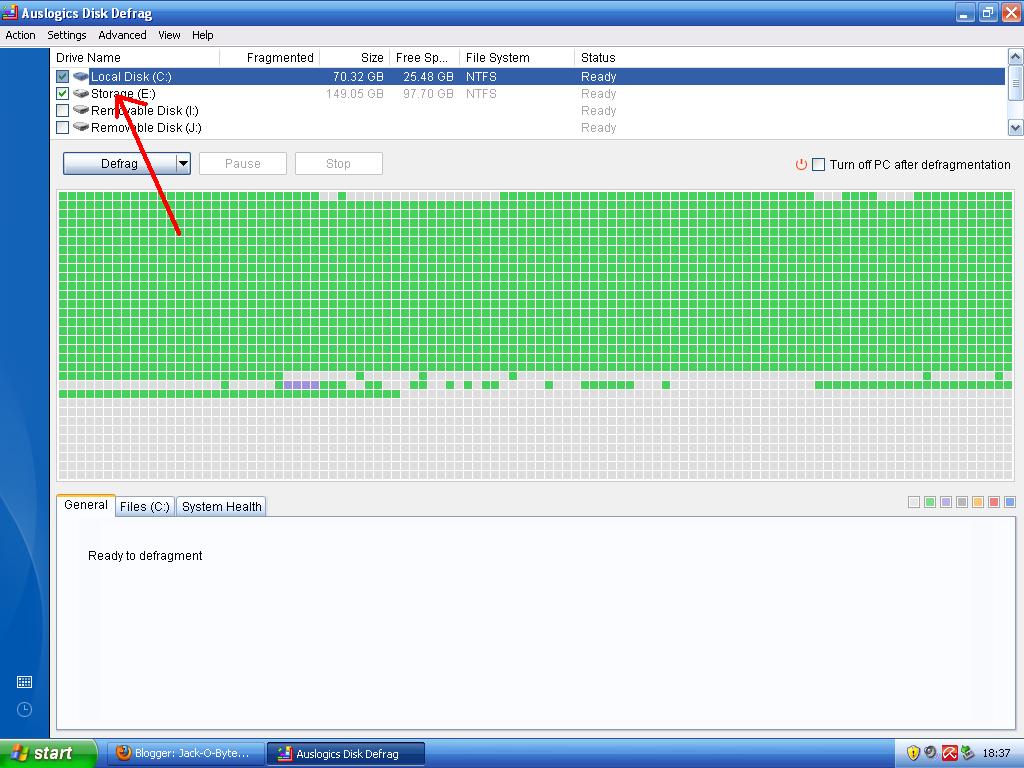Click the Defrag button
Viewport: 1024px width, 768px height.
coord(120,163)
